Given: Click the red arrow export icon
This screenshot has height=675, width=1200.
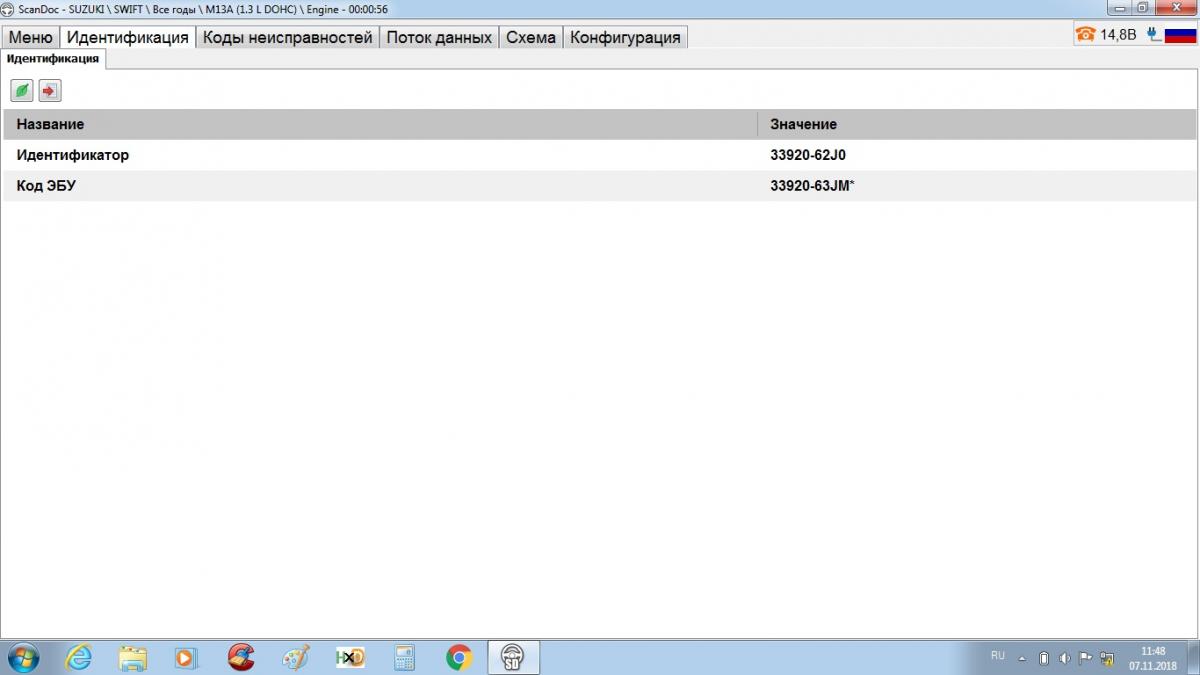Looking at the screenshot, I should (50, 91).
